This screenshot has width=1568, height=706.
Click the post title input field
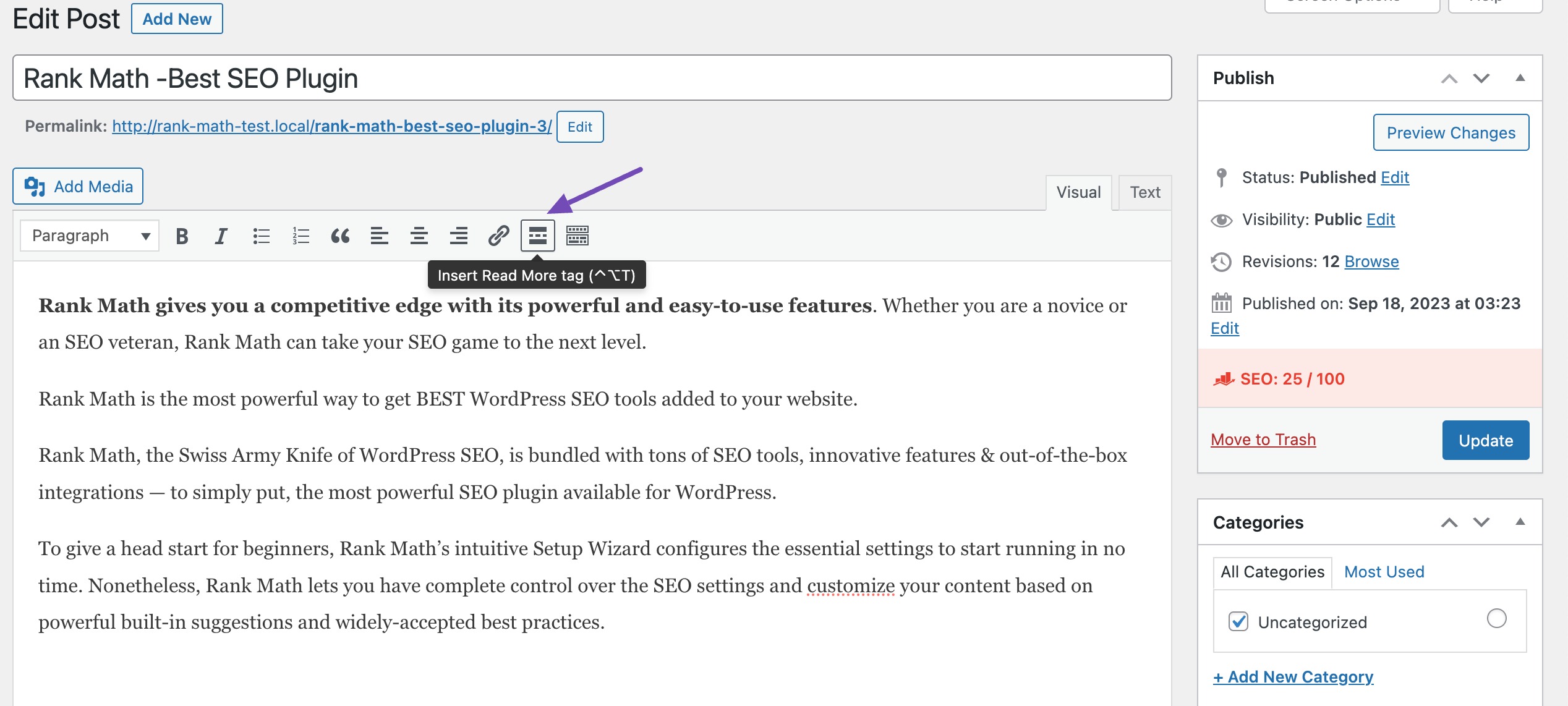(591, 77)
